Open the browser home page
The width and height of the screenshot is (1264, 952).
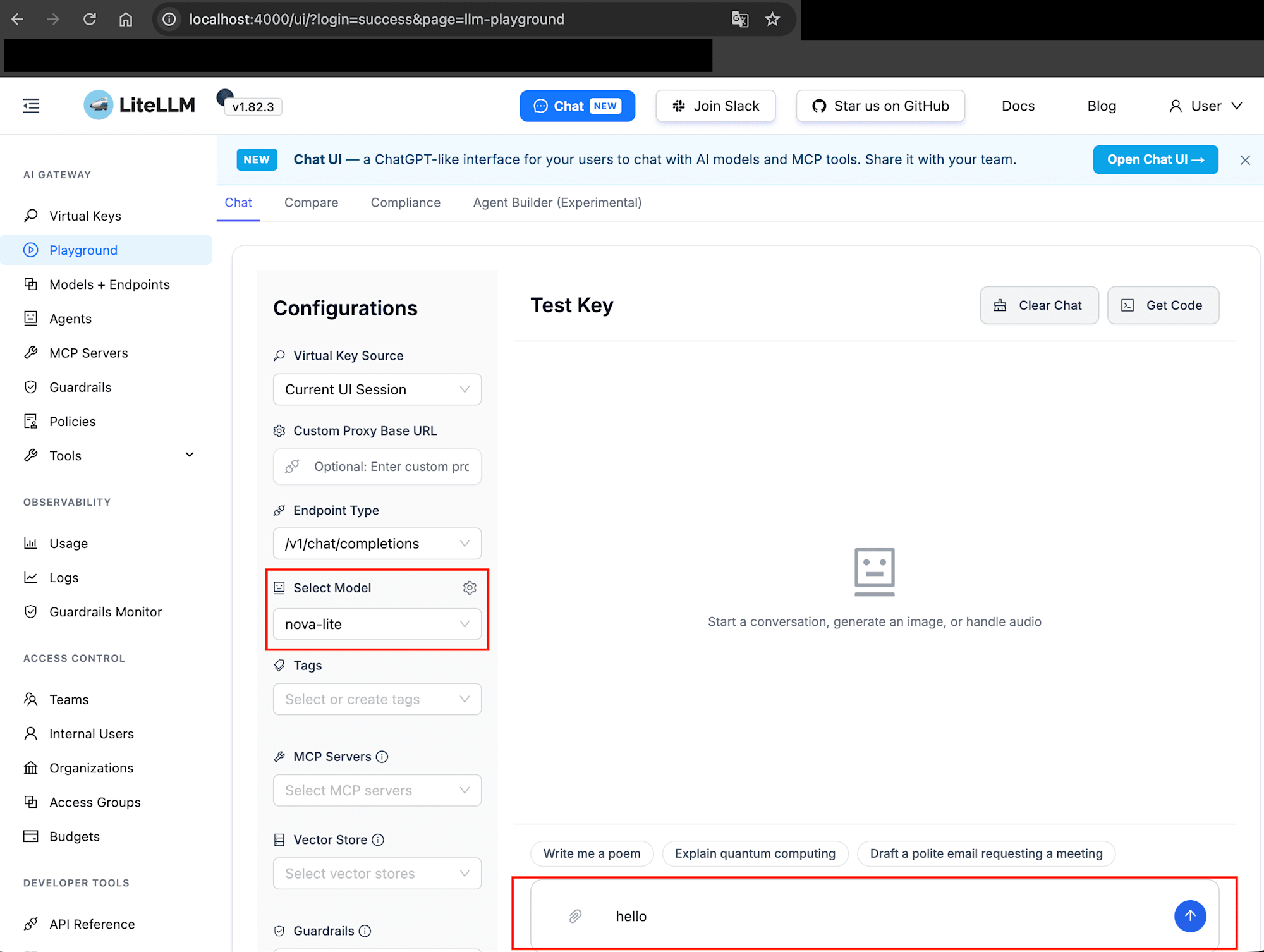click(x=126, y=20)
